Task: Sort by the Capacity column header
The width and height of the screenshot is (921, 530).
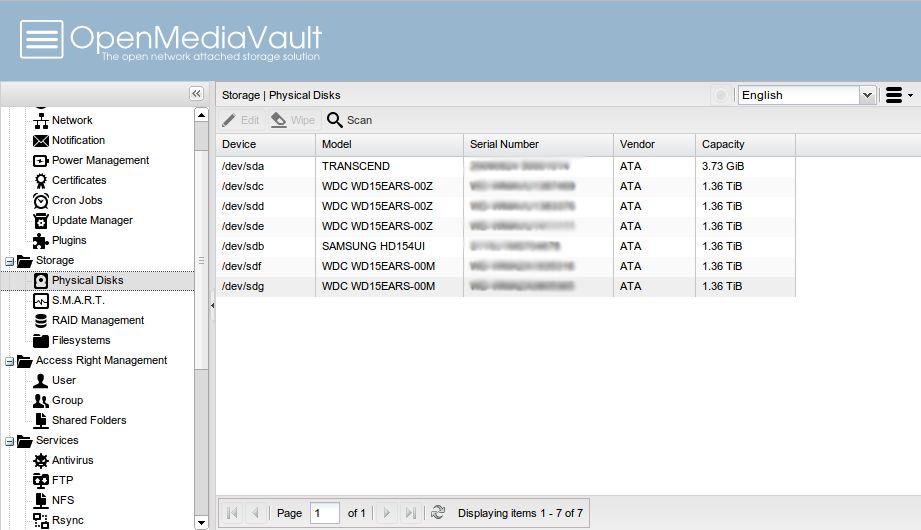Action: (x=745, y=145)
